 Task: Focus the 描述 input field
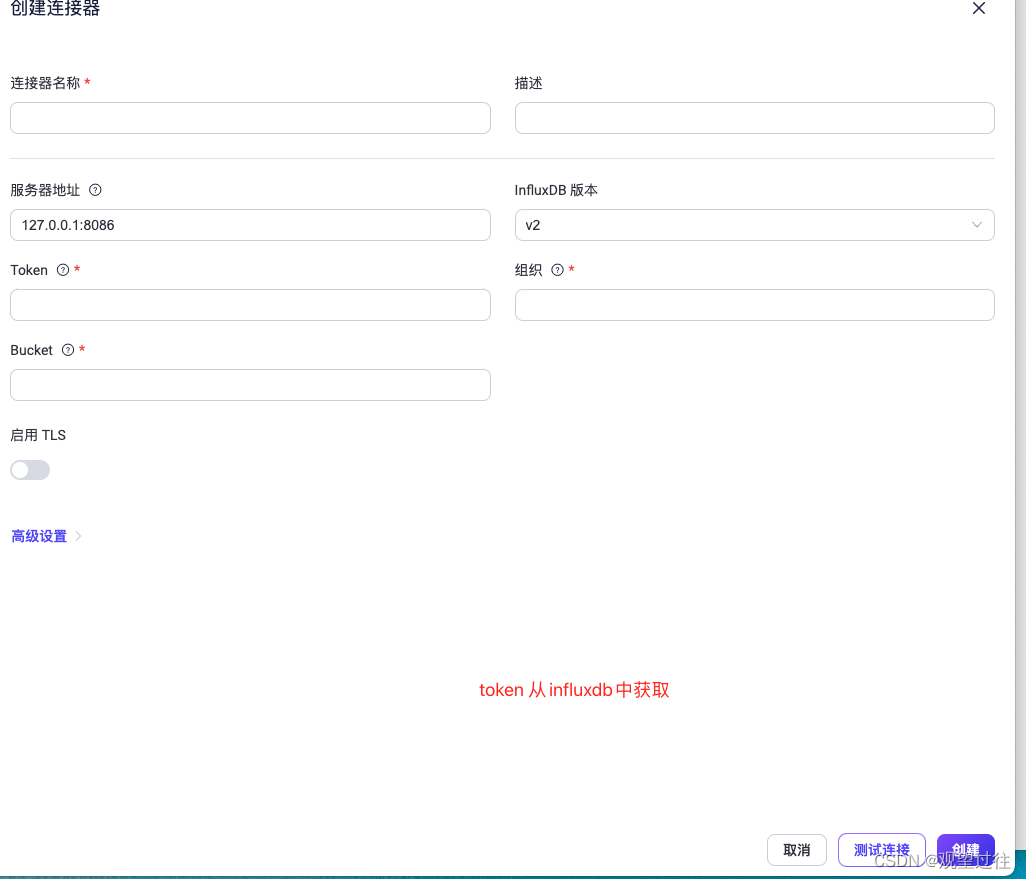click(754, 118)
